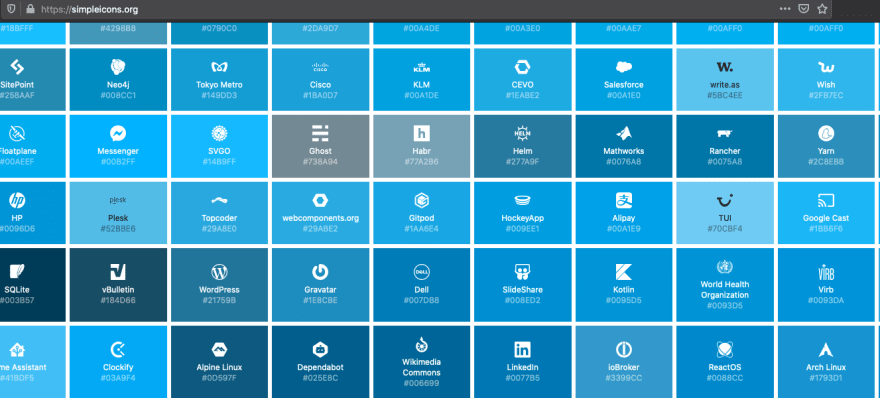Click hex code #0075A8 under Rancher

725,162
